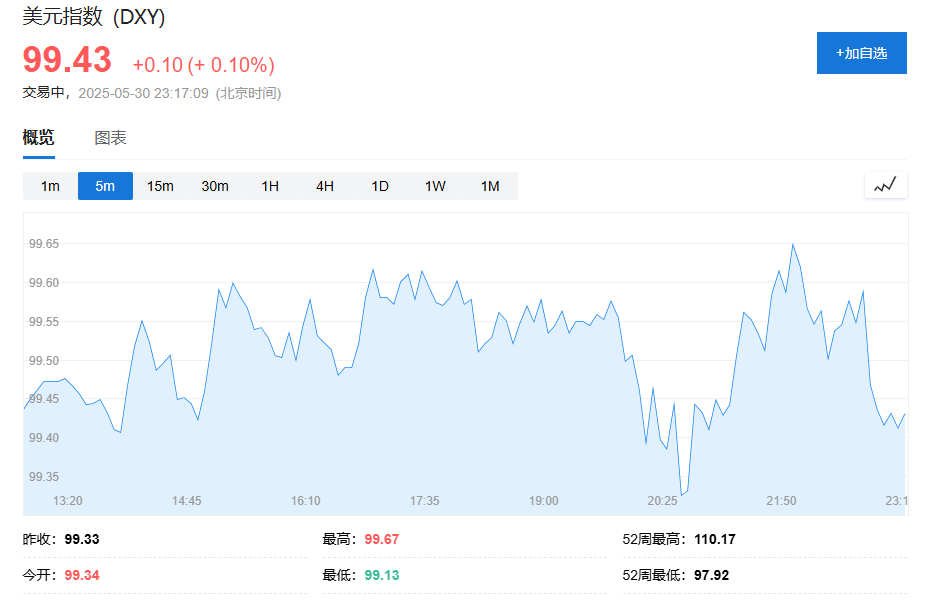The width and height of the screenshot is (926, 600).
Task: Click the chart peak near 21:50
Action: pos(792,244)
